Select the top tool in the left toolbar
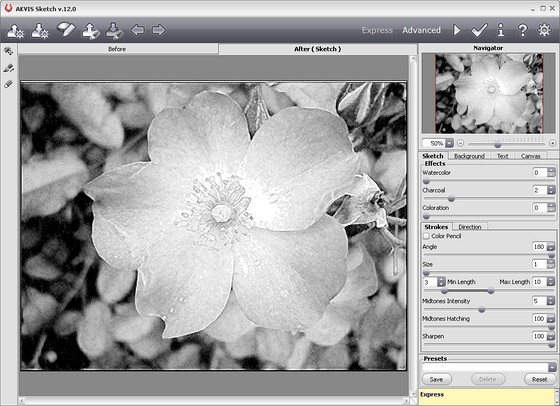 click(x=9, y=51)
